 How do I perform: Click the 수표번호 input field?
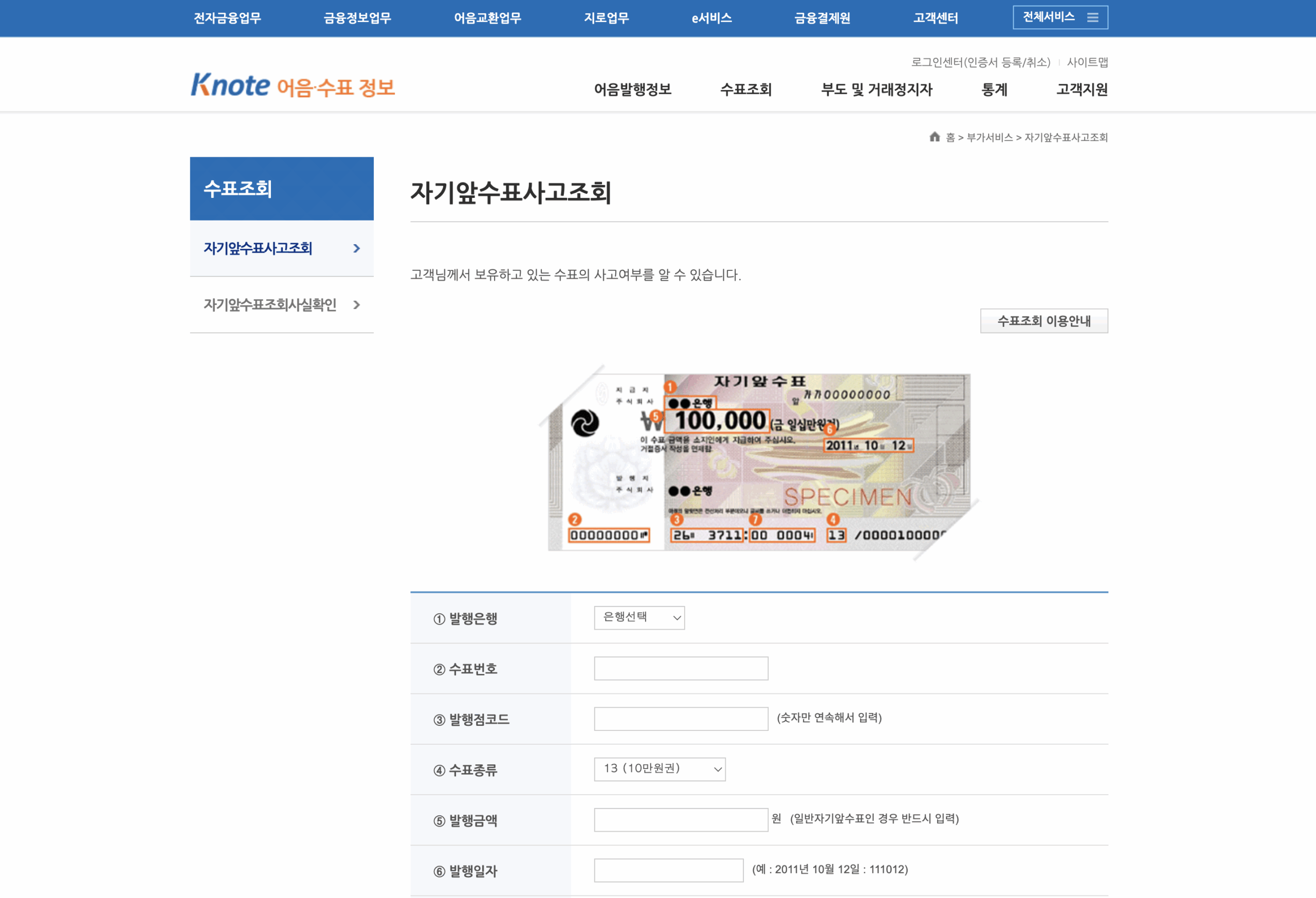pyautogui.click(x=681, y=668)
